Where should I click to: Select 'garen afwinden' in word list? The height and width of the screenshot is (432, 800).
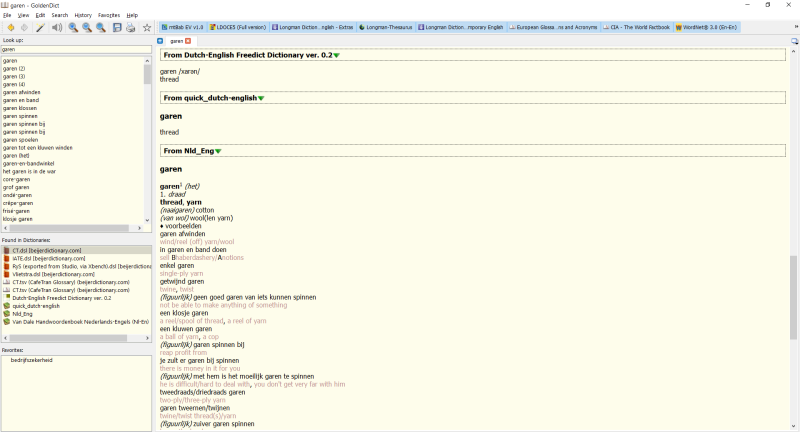21,92
